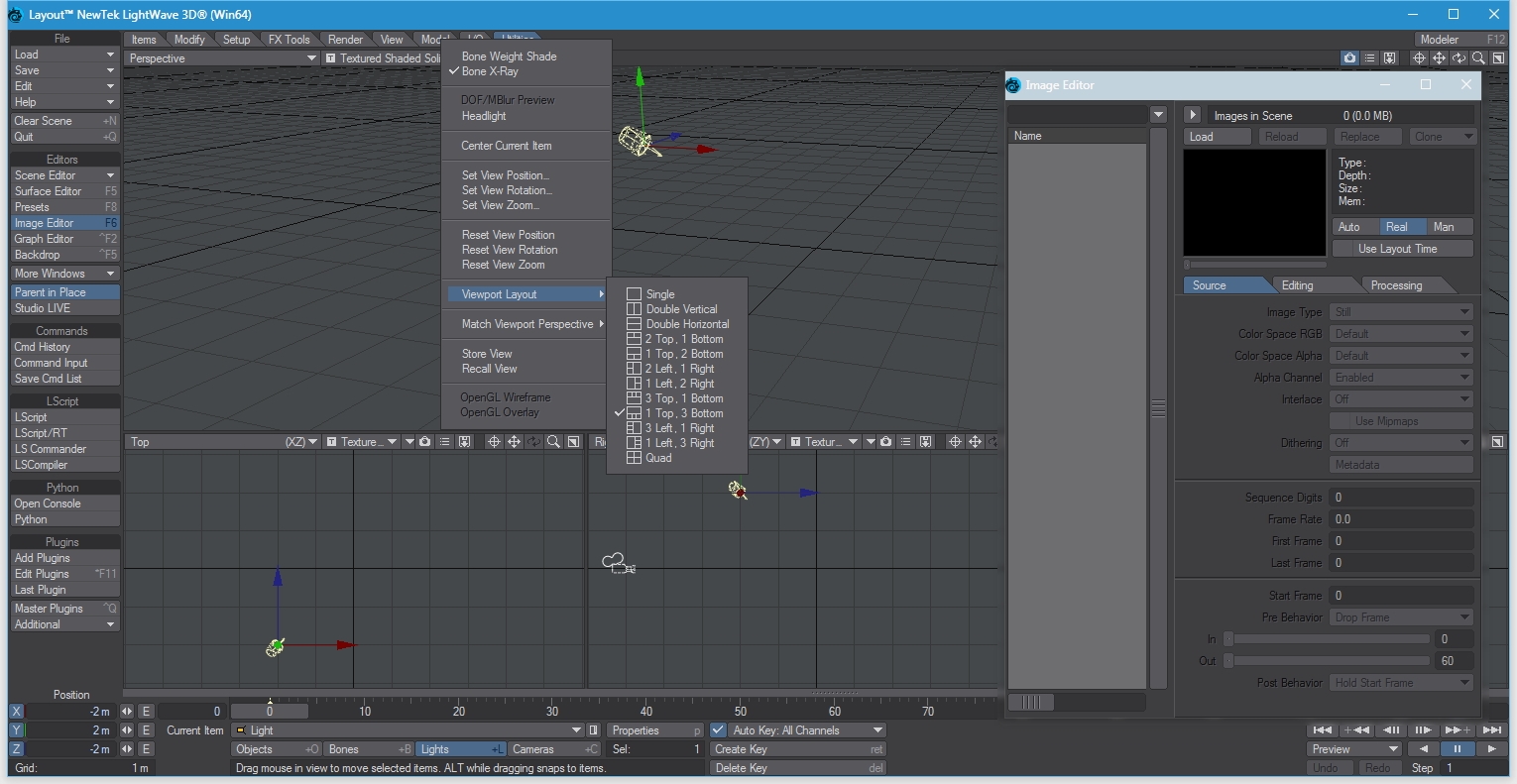Click the center crosshair icon in the Perspective viewport header
The width and height of the screenshot is (1517, 784).
[1419, 58]
